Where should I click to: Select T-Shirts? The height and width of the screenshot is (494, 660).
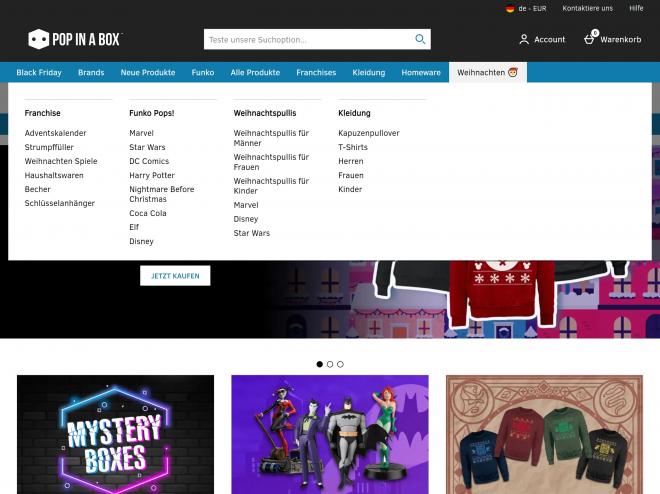click(x=353, y=147)
